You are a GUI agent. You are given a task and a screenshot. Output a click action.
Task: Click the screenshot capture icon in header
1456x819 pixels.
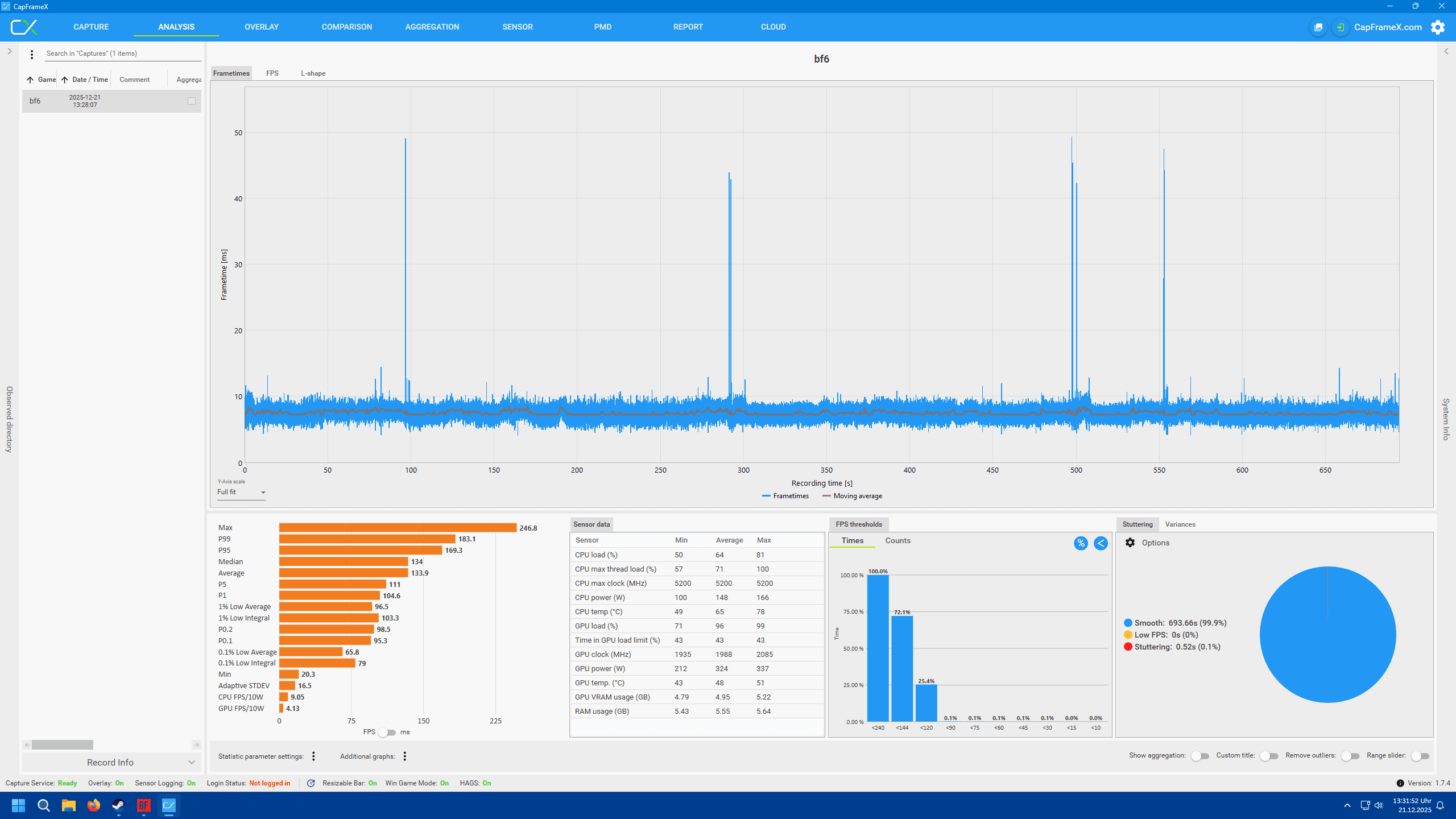[x=1318, y=27]
